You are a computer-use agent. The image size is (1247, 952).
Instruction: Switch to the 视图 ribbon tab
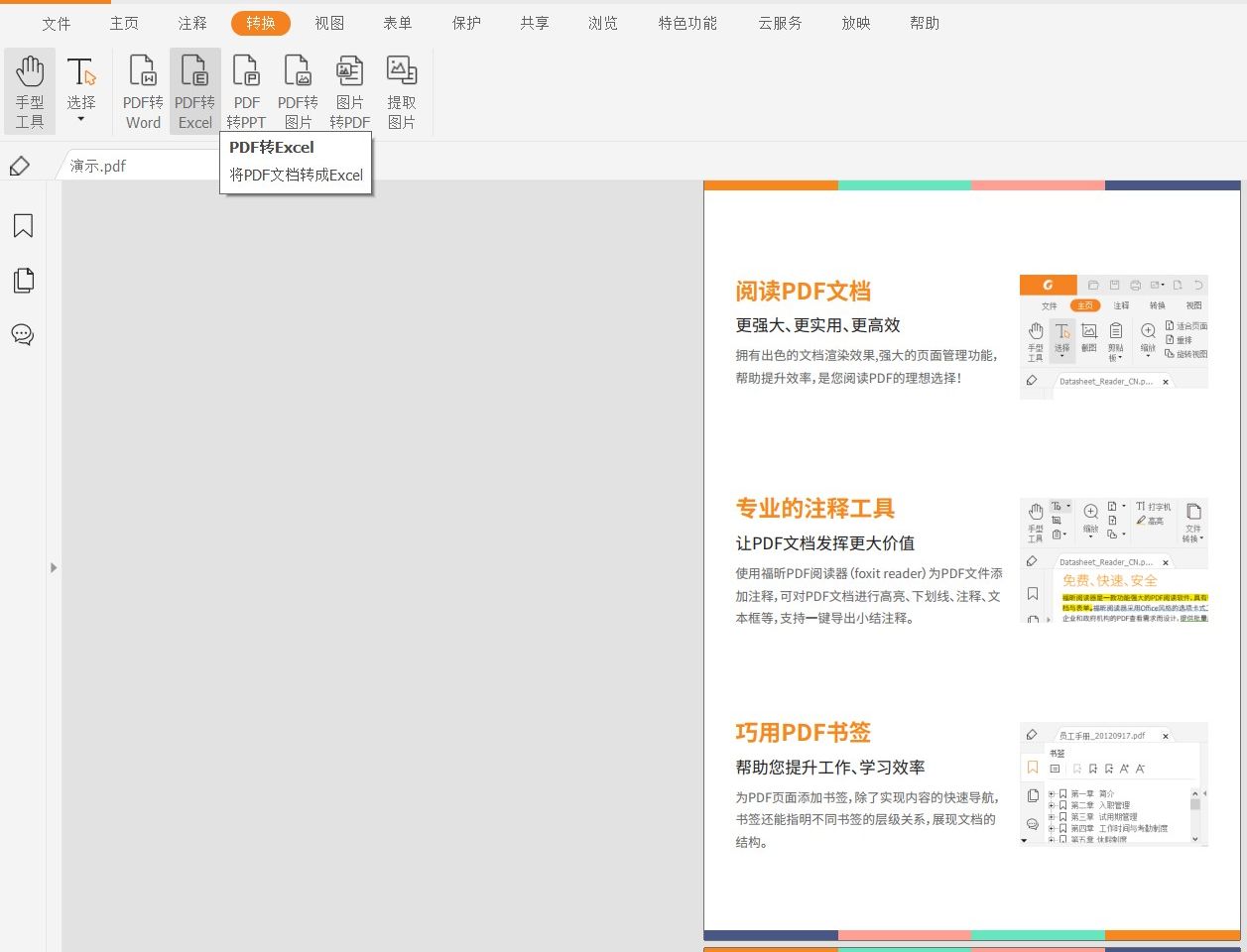329,23
